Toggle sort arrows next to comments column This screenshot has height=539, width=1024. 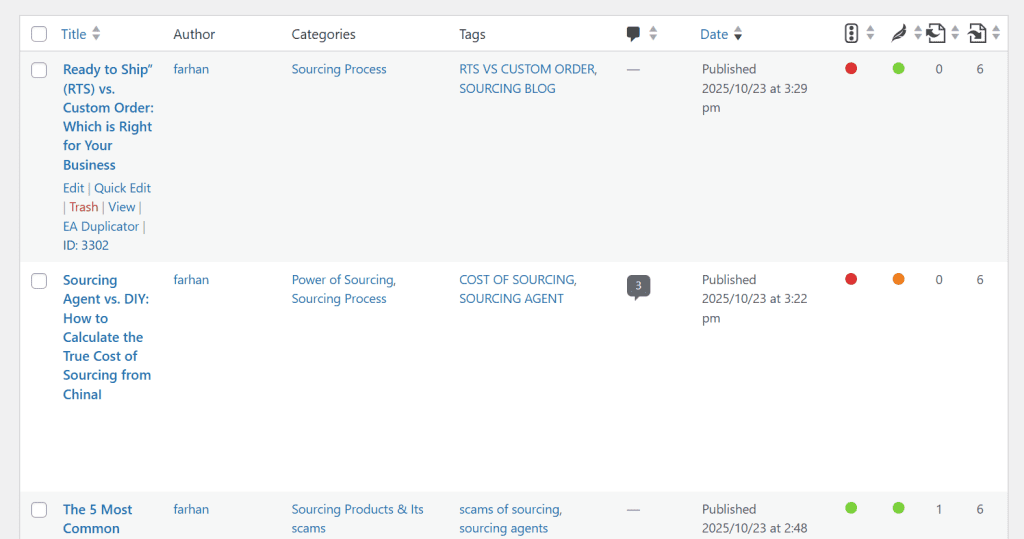pyautogui.click(x=653, y=34)
